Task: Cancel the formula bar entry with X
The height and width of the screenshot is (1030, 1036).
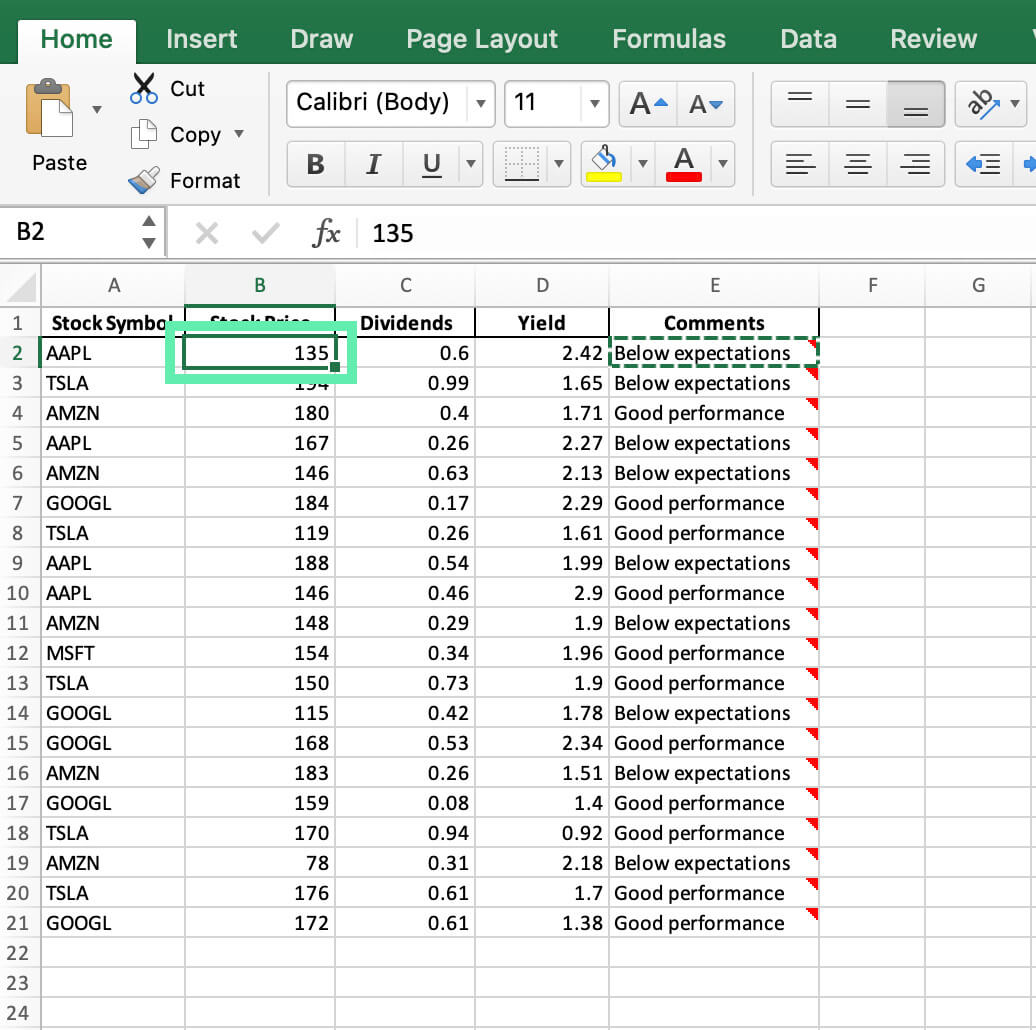Action: pos(207,233)
